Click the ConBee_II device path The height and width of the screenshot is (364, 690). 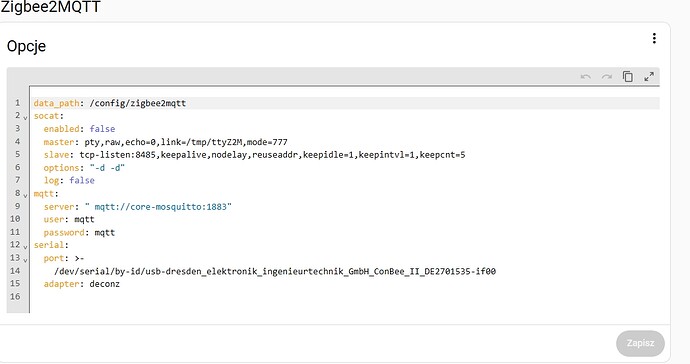click(275, 271)
